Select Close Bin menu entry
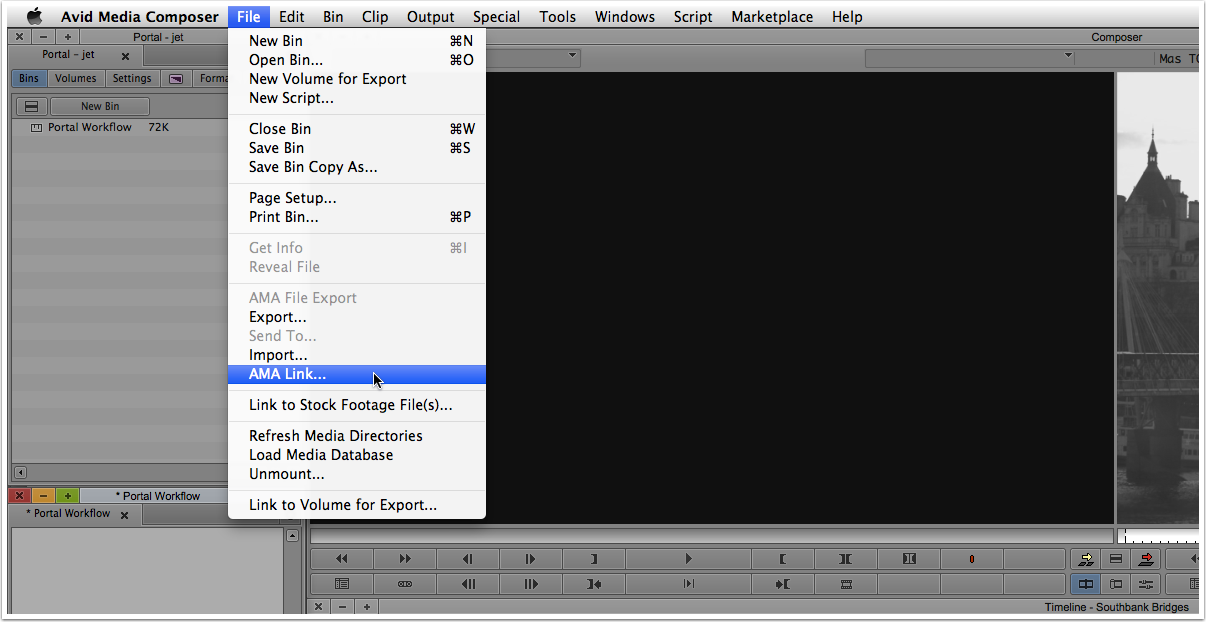Screen dimensions: 1206x622 tap(357, 129)
